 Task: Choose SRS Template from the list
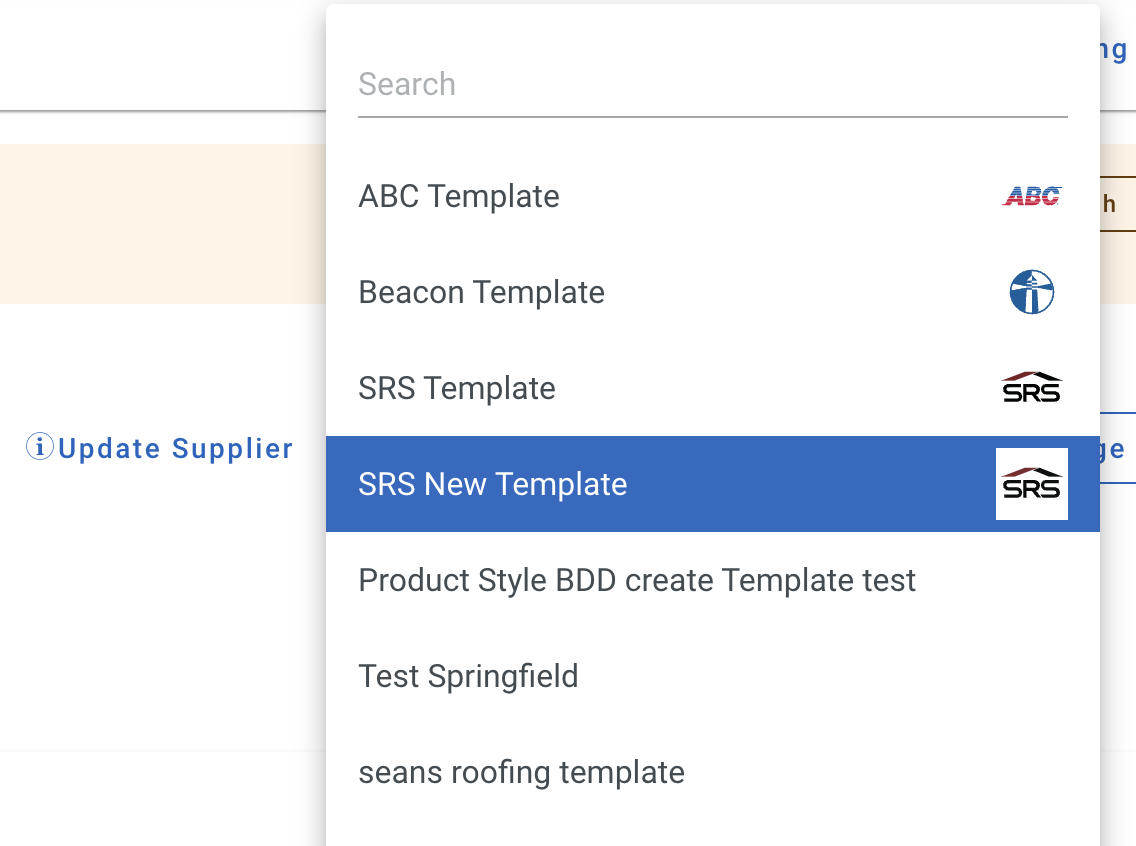457,388
